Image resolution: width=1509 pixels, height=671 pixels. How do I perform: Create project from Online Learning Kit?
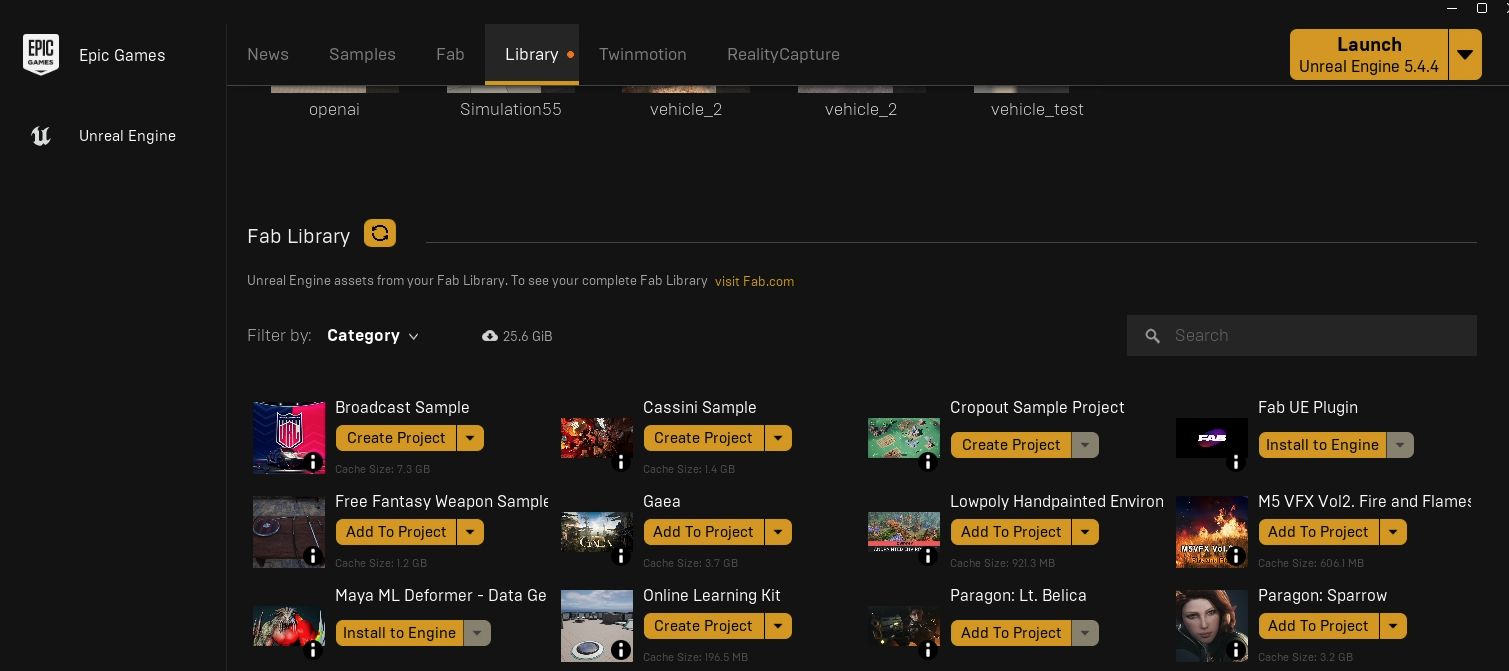(704, 626)
